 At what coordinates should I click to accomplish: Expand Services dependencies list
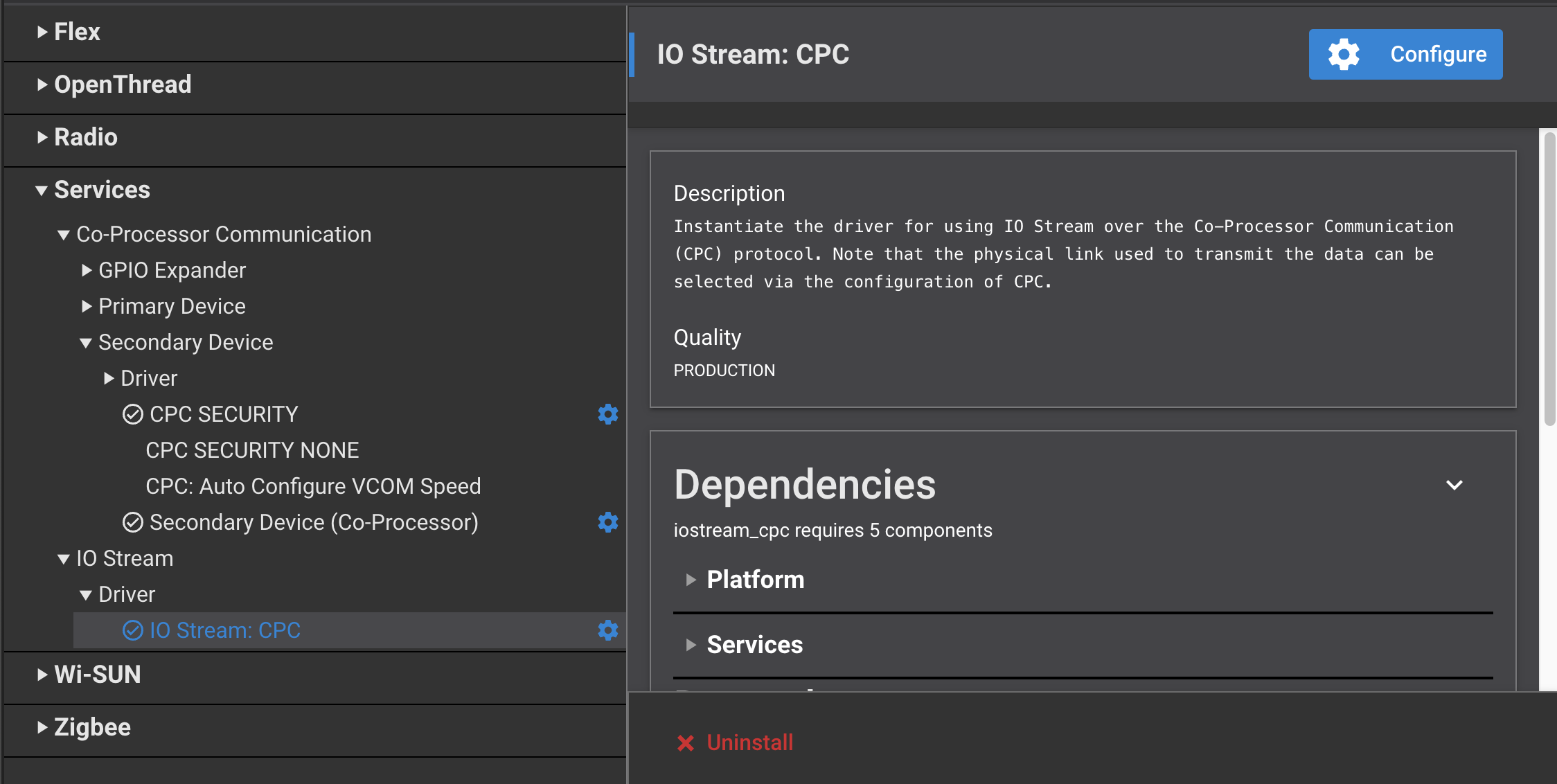(x=691, y=645)
